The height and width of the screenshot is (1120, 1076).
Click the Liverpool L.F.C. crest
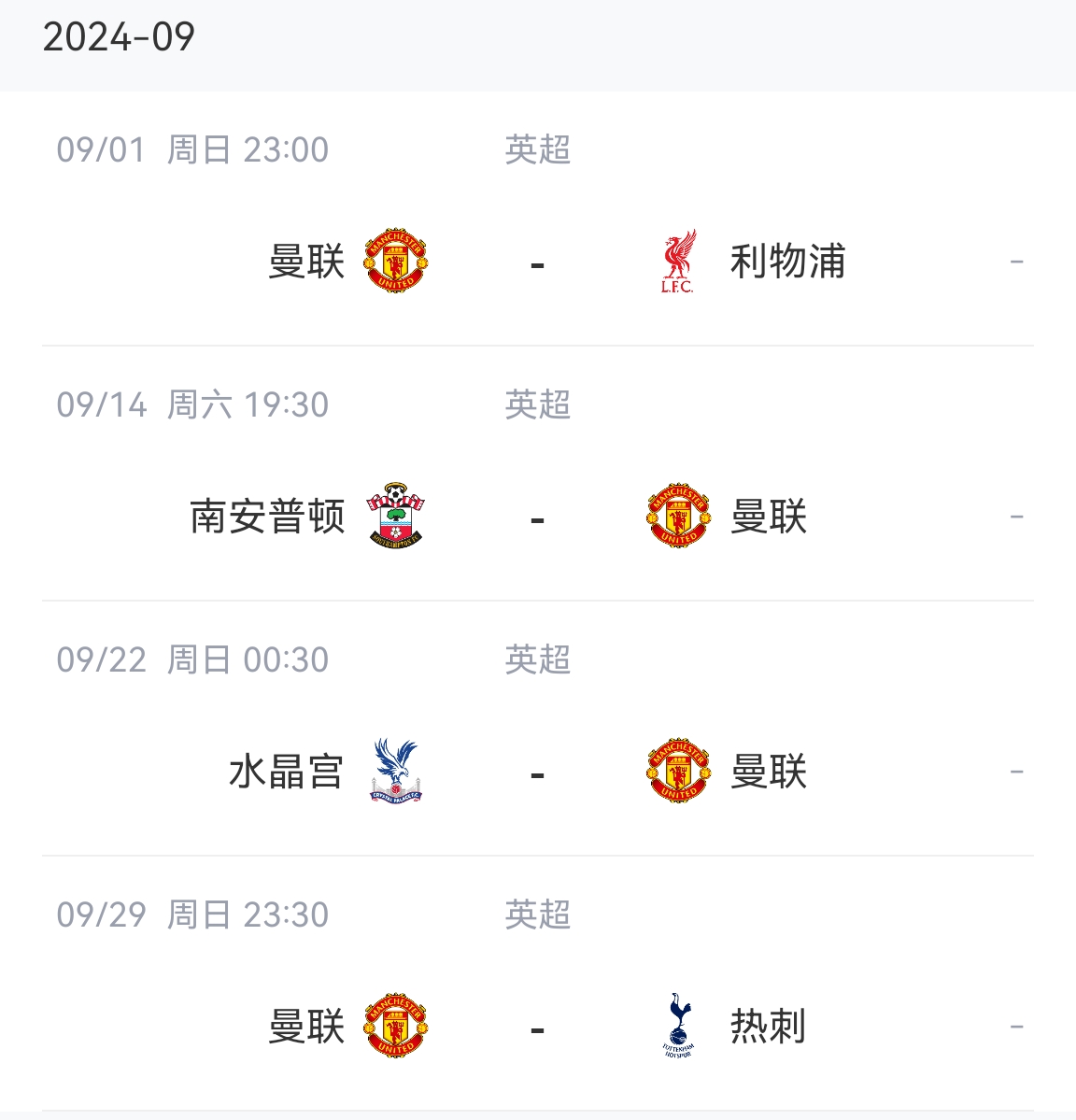pyautogui.click(x=678, y=261)
